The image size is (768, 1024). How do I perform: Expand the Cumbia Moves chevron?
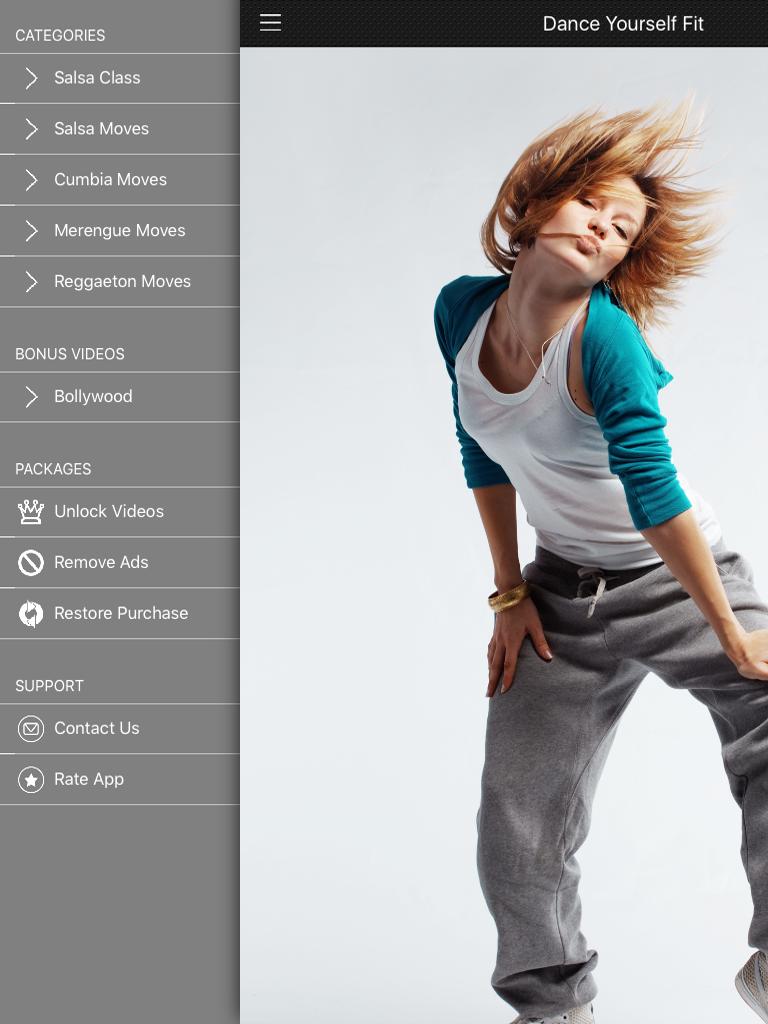coord(31,180)
